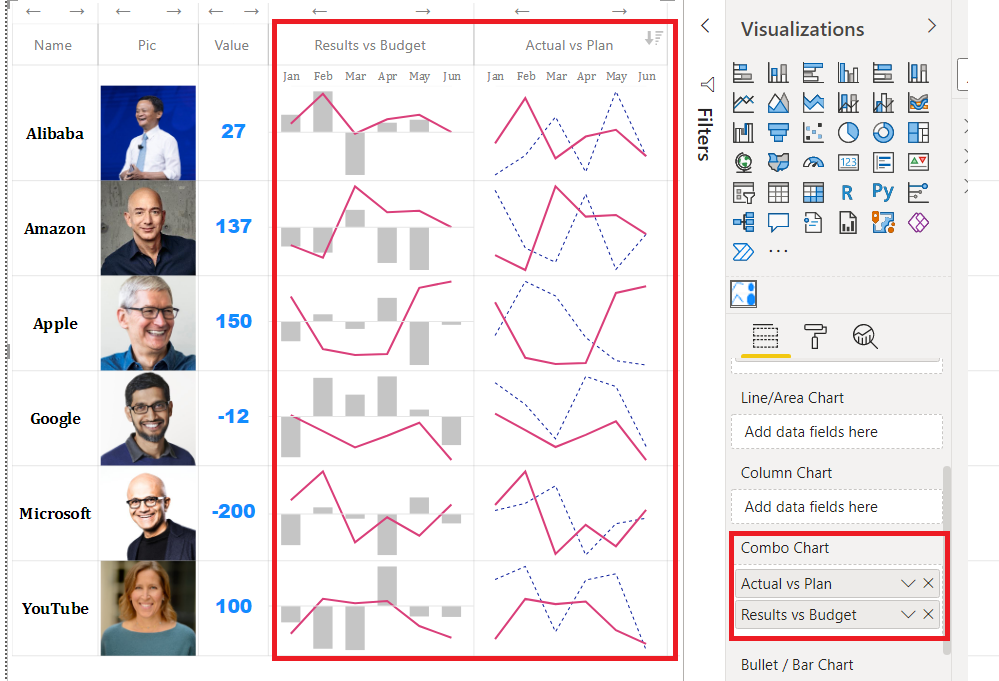The width and height of the screenshot is (999, 681).
Task: Select the decomposition tree visual
Action: tap(743, 222)
